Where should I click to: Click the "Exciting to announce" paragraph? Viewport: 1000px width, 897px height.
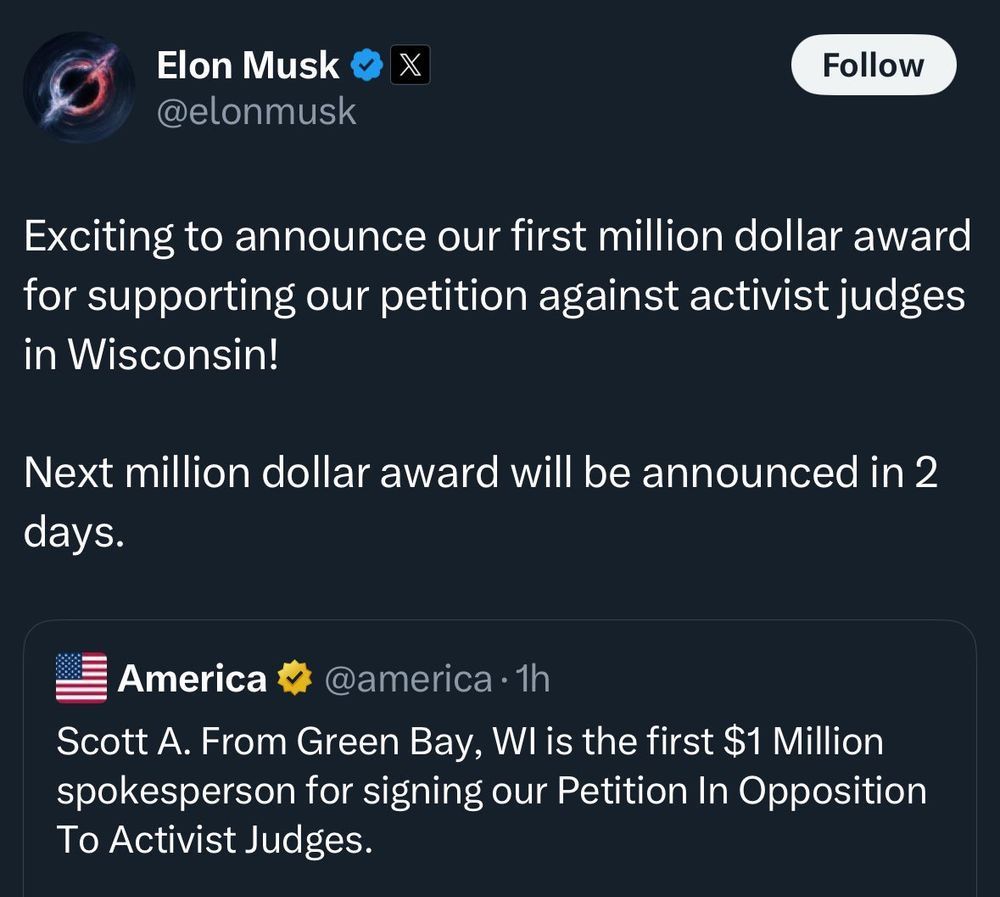(x=496, y=296)
